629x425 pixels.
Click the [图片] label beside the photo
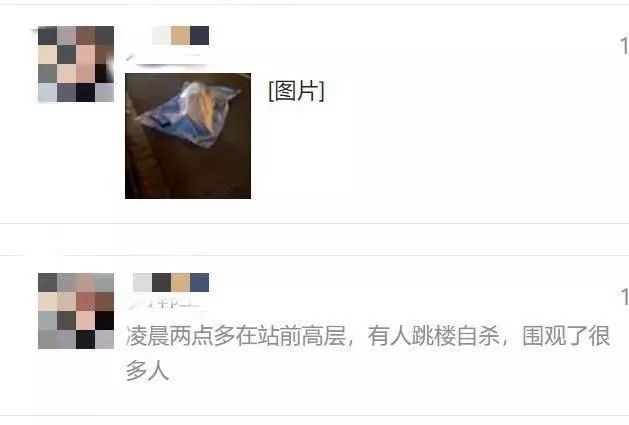[296, 91]
